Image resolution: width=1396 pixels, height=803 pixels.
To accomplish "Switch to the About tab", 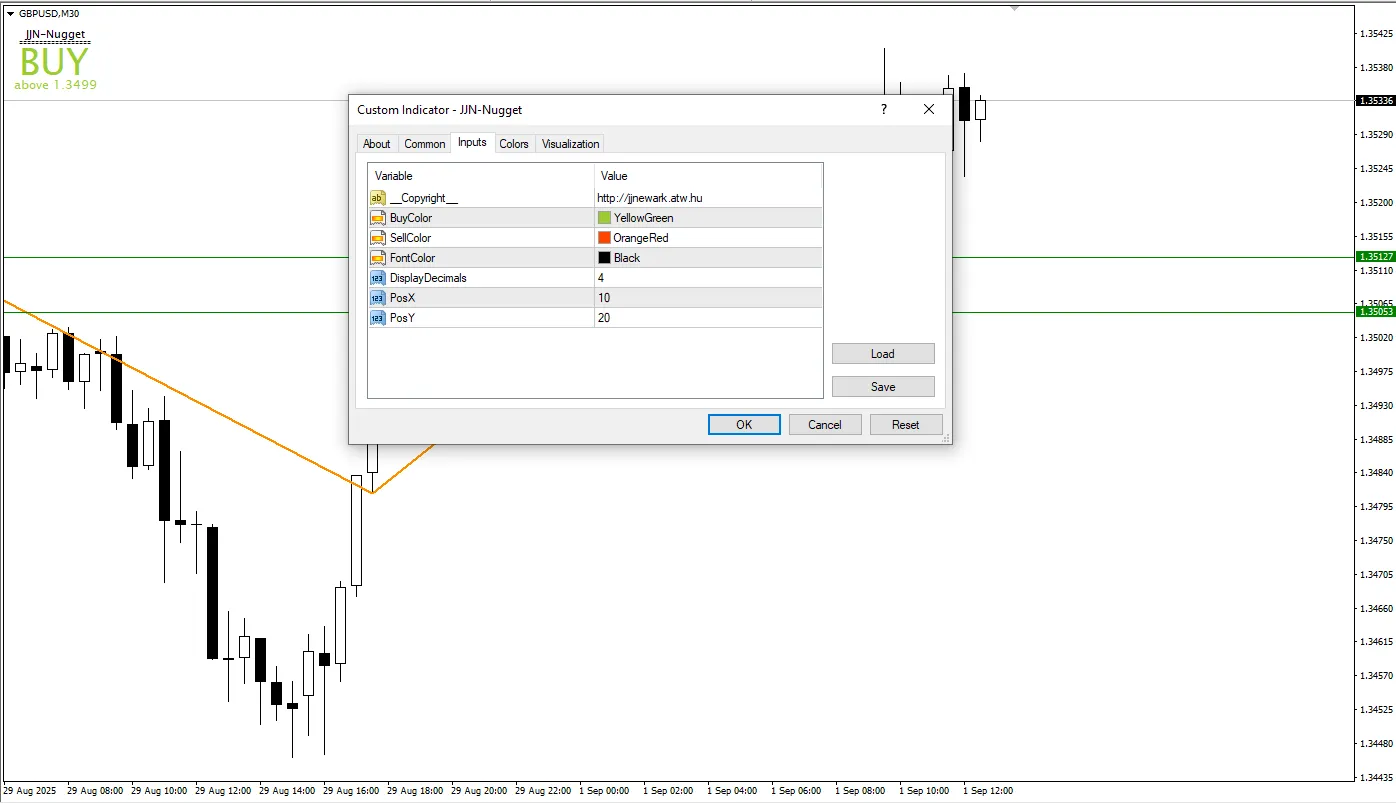I will click(x=376, y=144).
